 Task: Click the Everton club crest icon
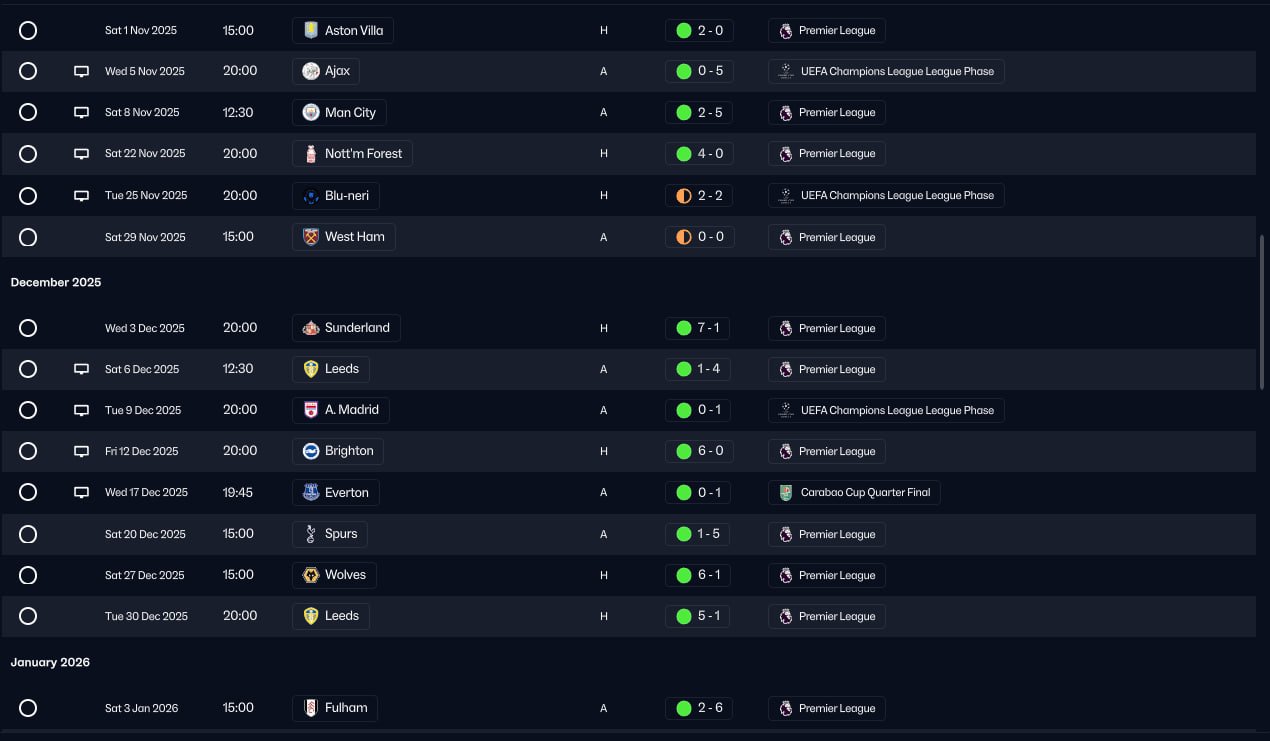click(x=311, y=493)
